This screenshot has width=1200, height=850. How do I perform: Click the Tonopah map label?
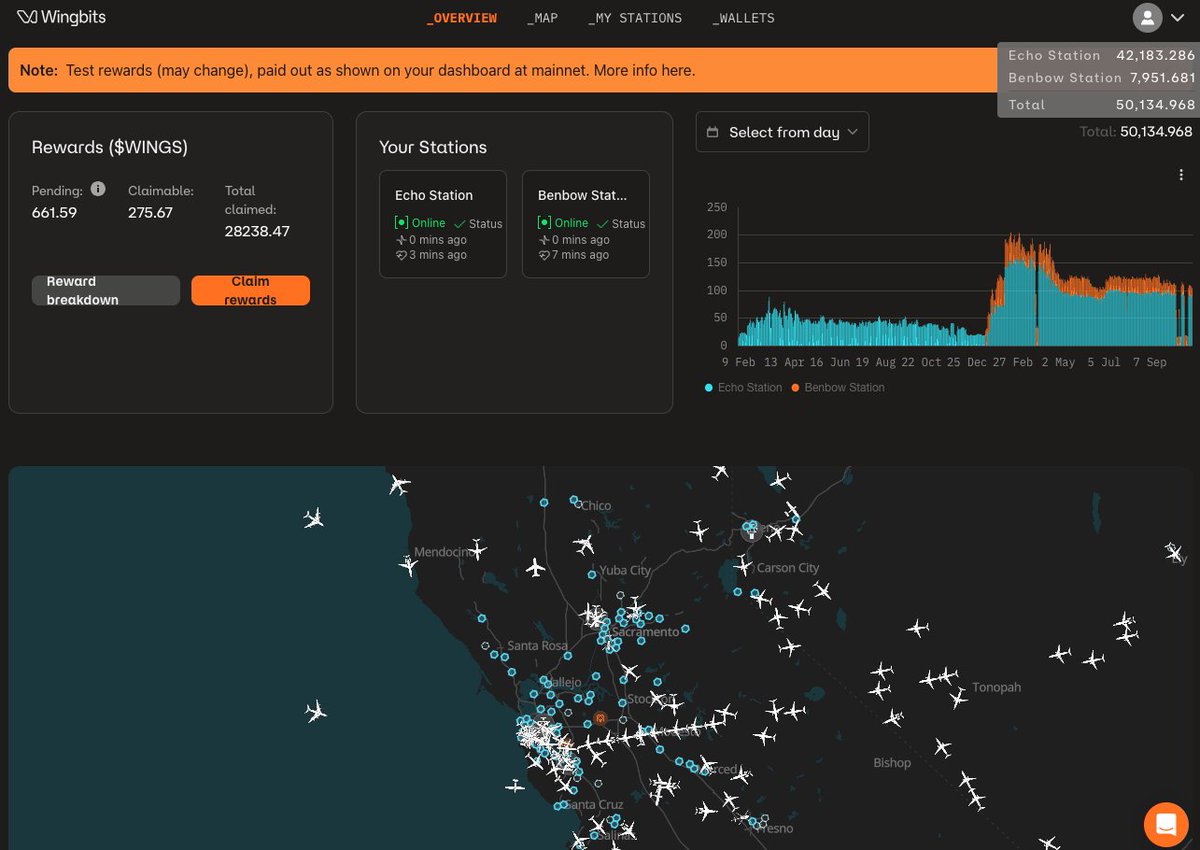point(997,688)
